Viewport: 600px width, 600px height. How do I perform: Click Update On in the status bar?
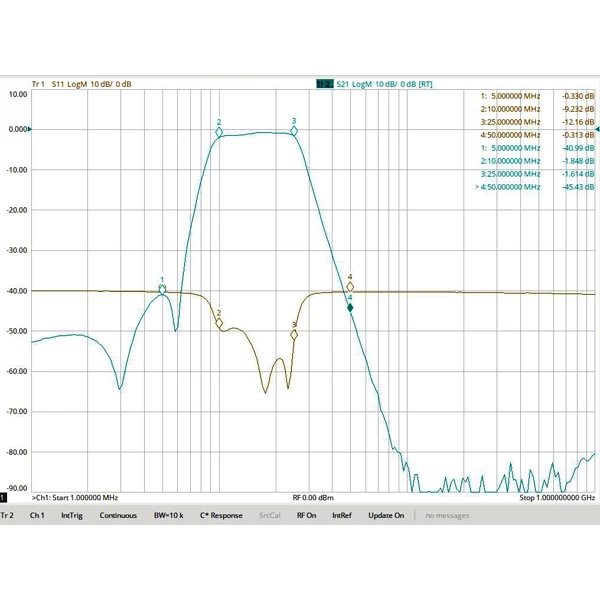(x=386, y=515)
